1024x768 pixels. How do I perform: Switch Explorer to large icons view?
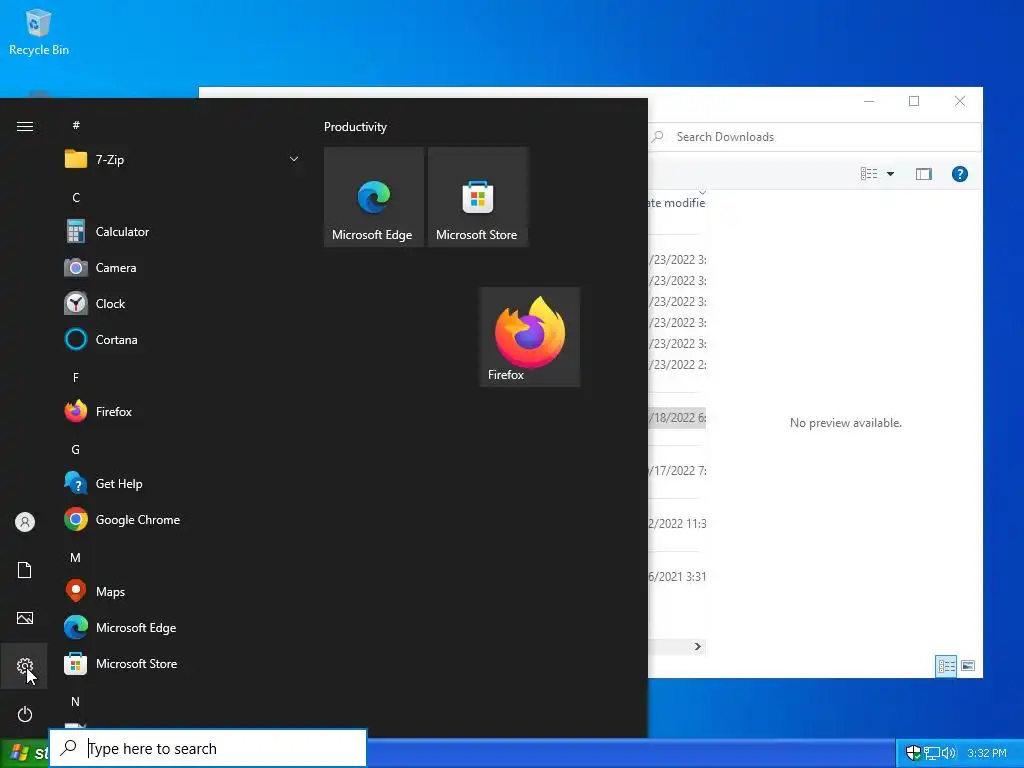(968, 666)
